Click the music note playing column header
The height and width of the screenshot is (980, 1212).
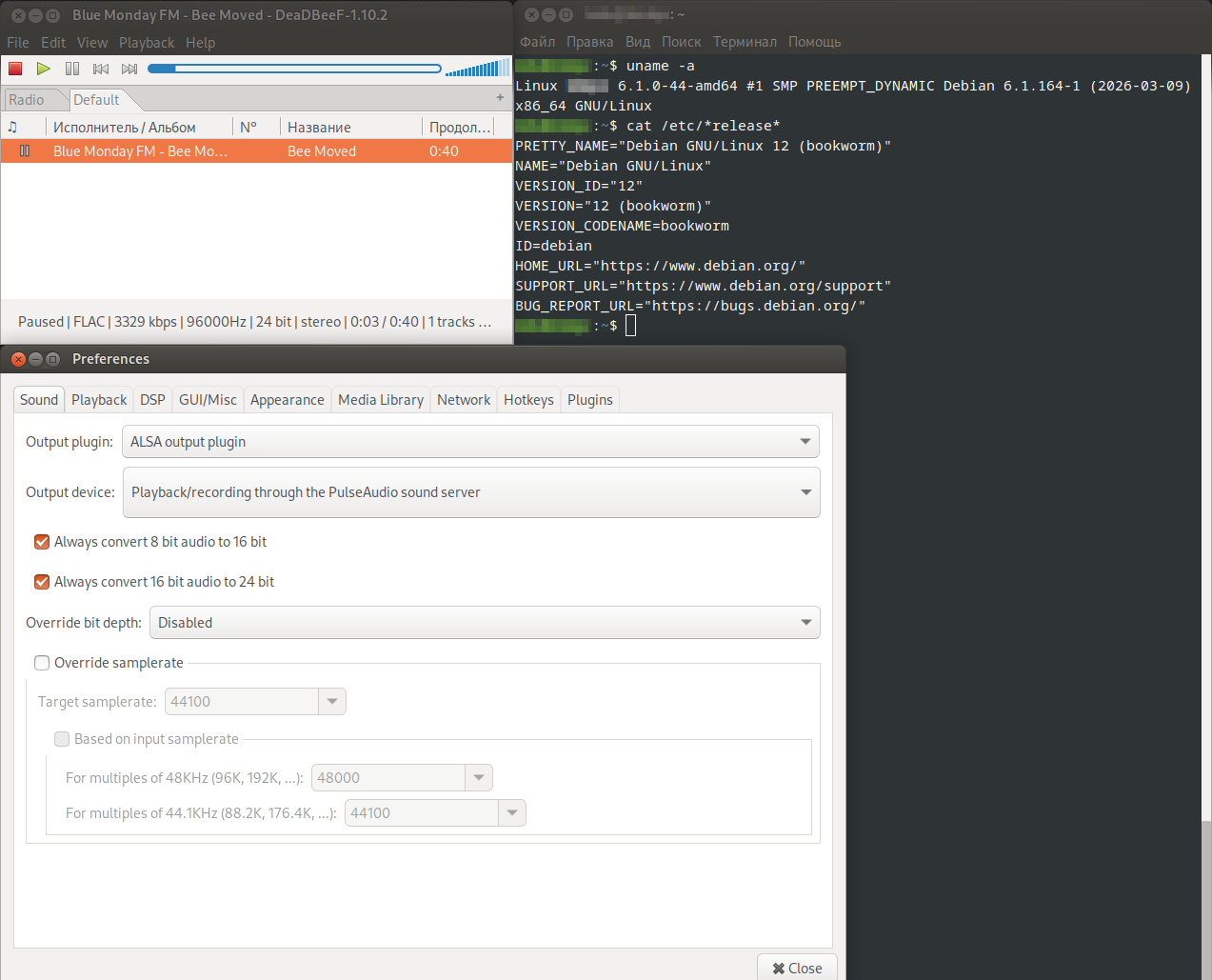(13, 127)
